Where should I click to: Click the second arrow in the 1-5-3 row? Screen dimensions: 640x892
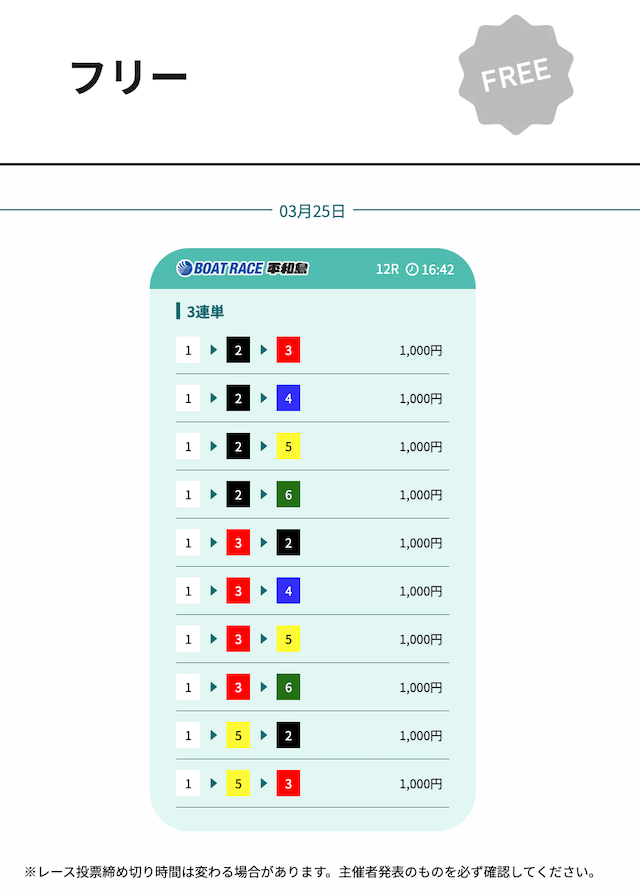[264, 783]
